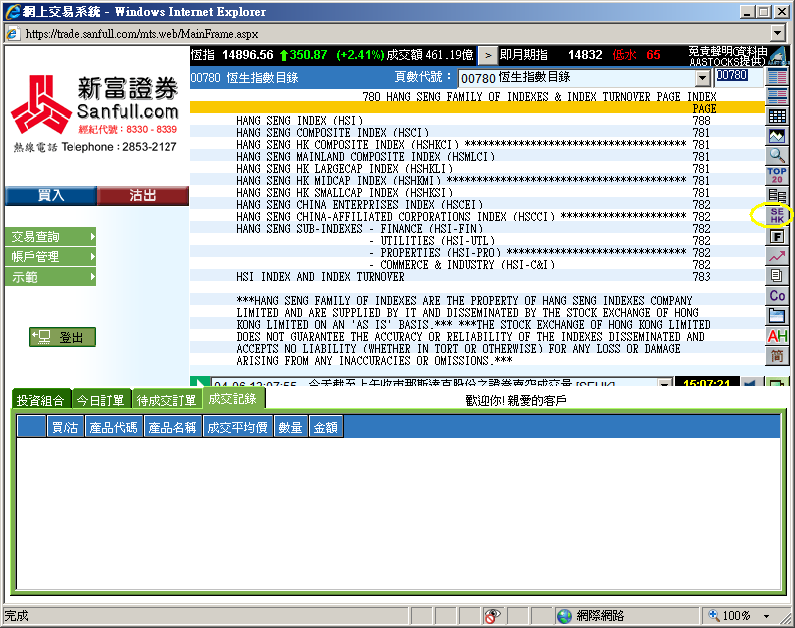
Task: Click the popup blocker status bar icon
Action: [492, 616]
